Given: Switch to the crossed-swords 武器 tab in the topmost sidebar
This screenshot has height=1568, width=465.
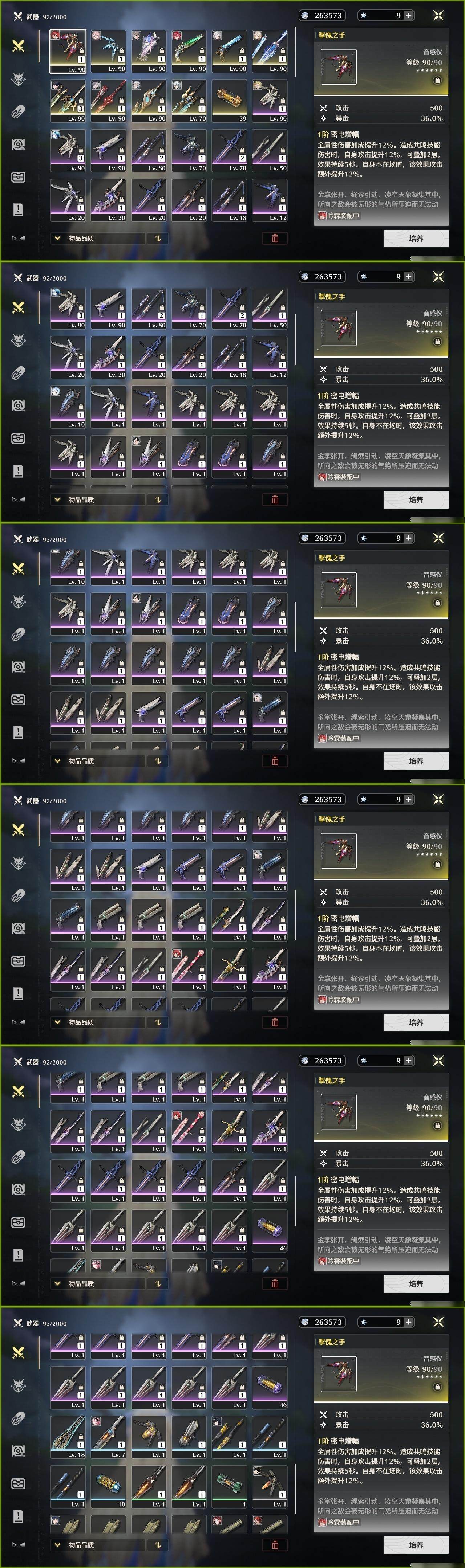Looking at the screenshot, I should (18, 46).
